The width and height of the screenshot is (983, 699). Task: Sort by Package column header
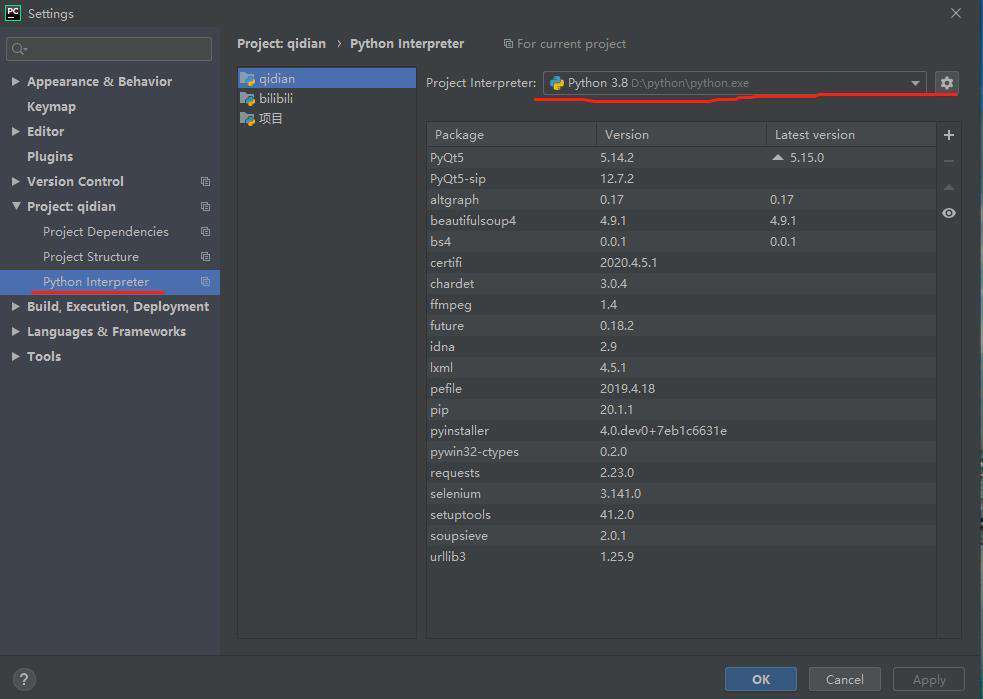pyautogui.click(x=512, y=135)
